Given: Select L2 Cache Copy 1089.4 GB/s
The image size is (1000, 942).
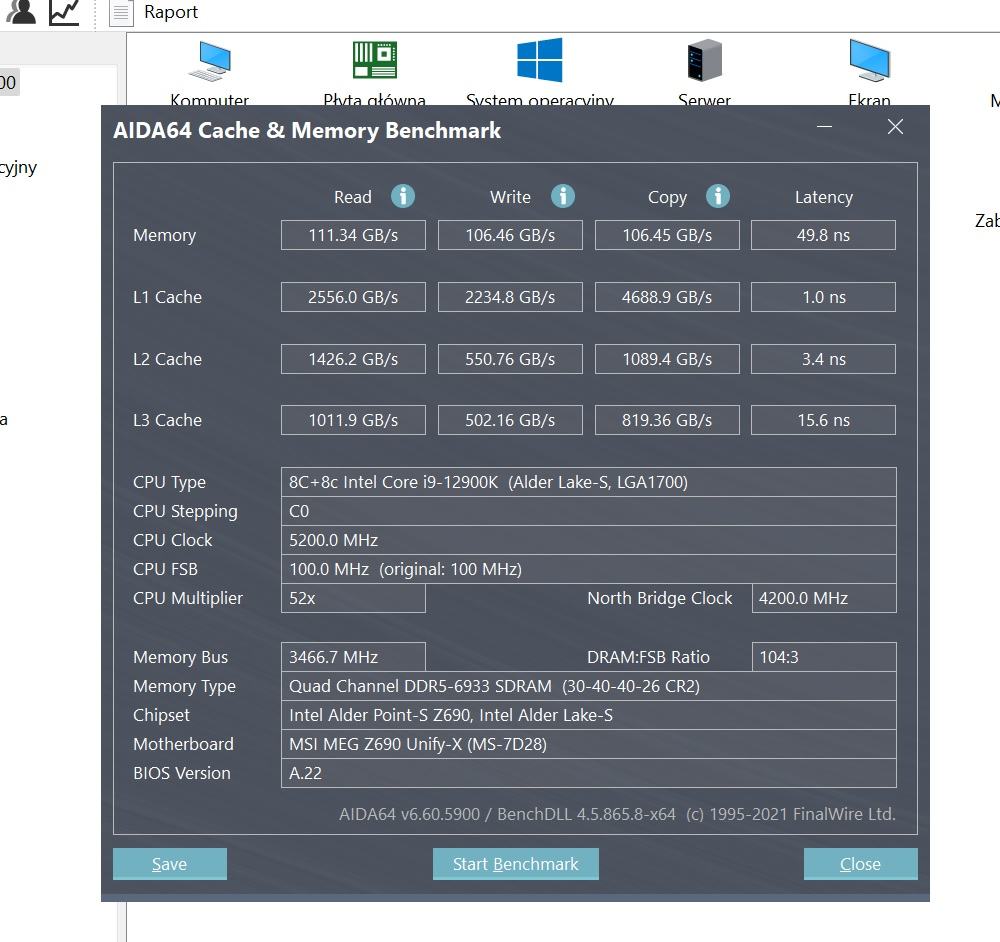Looking at the screenshot, I should [x=667, y=359].
